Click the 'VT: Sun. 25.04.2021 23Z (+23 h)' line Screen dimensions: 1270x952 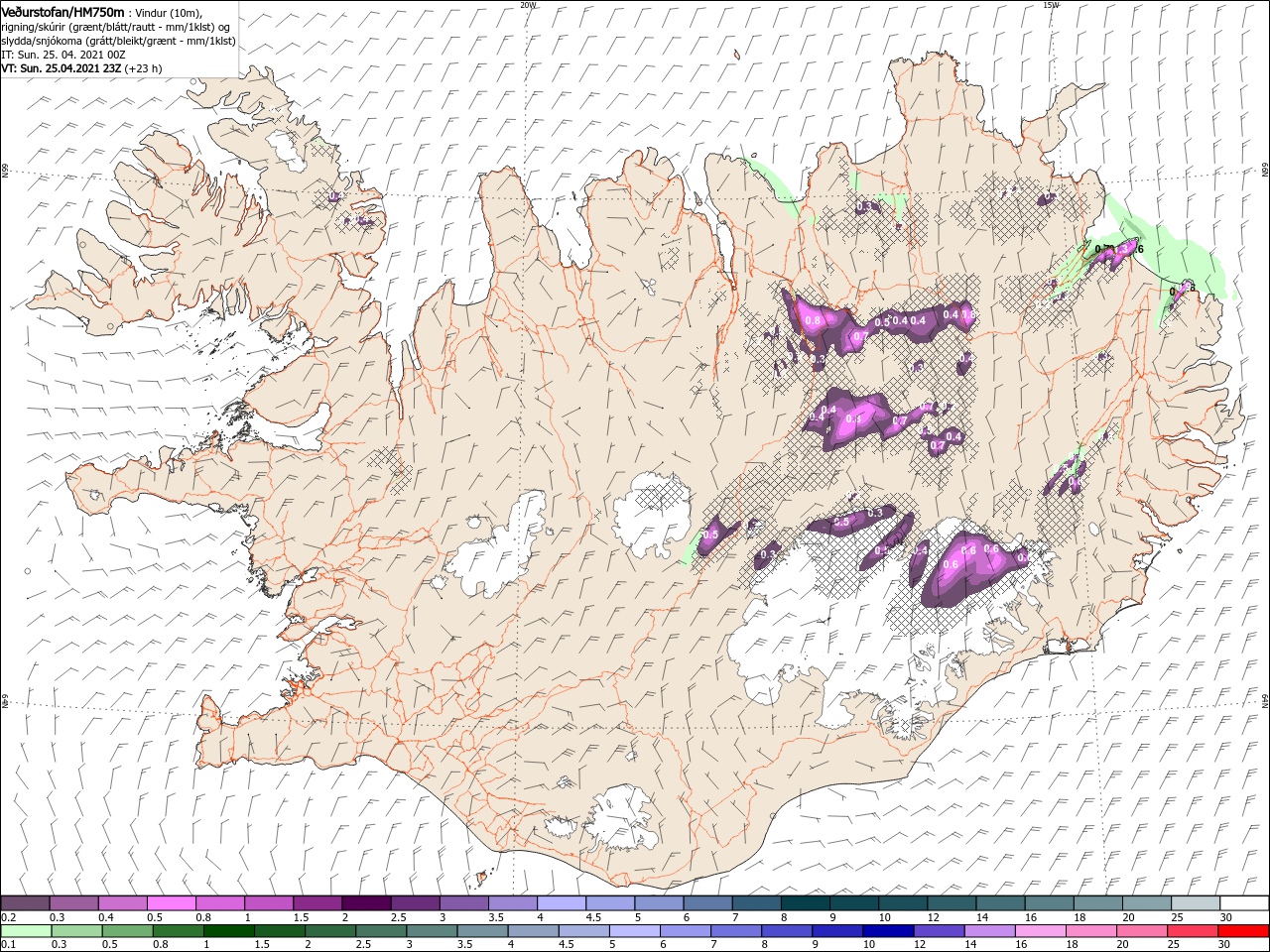tap(81, 68)
